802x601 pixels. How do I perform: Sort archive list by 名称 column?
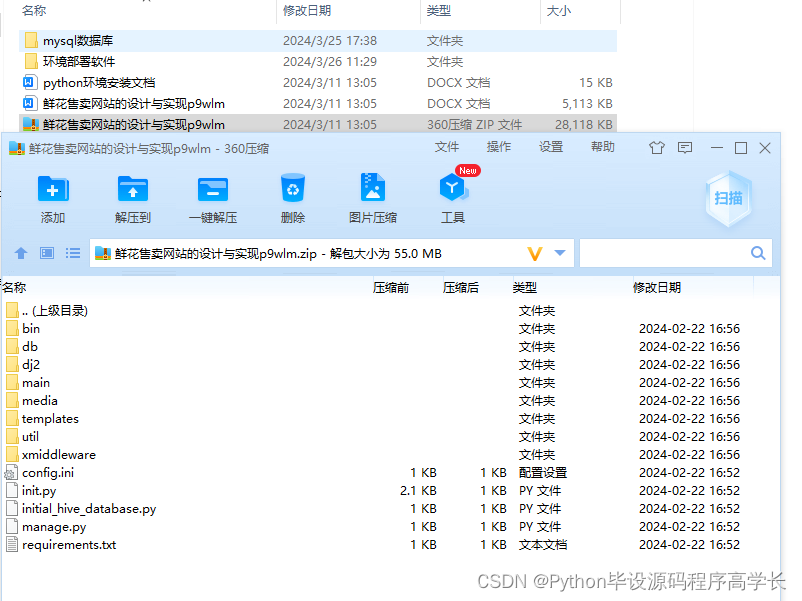(x=14, y=287)
